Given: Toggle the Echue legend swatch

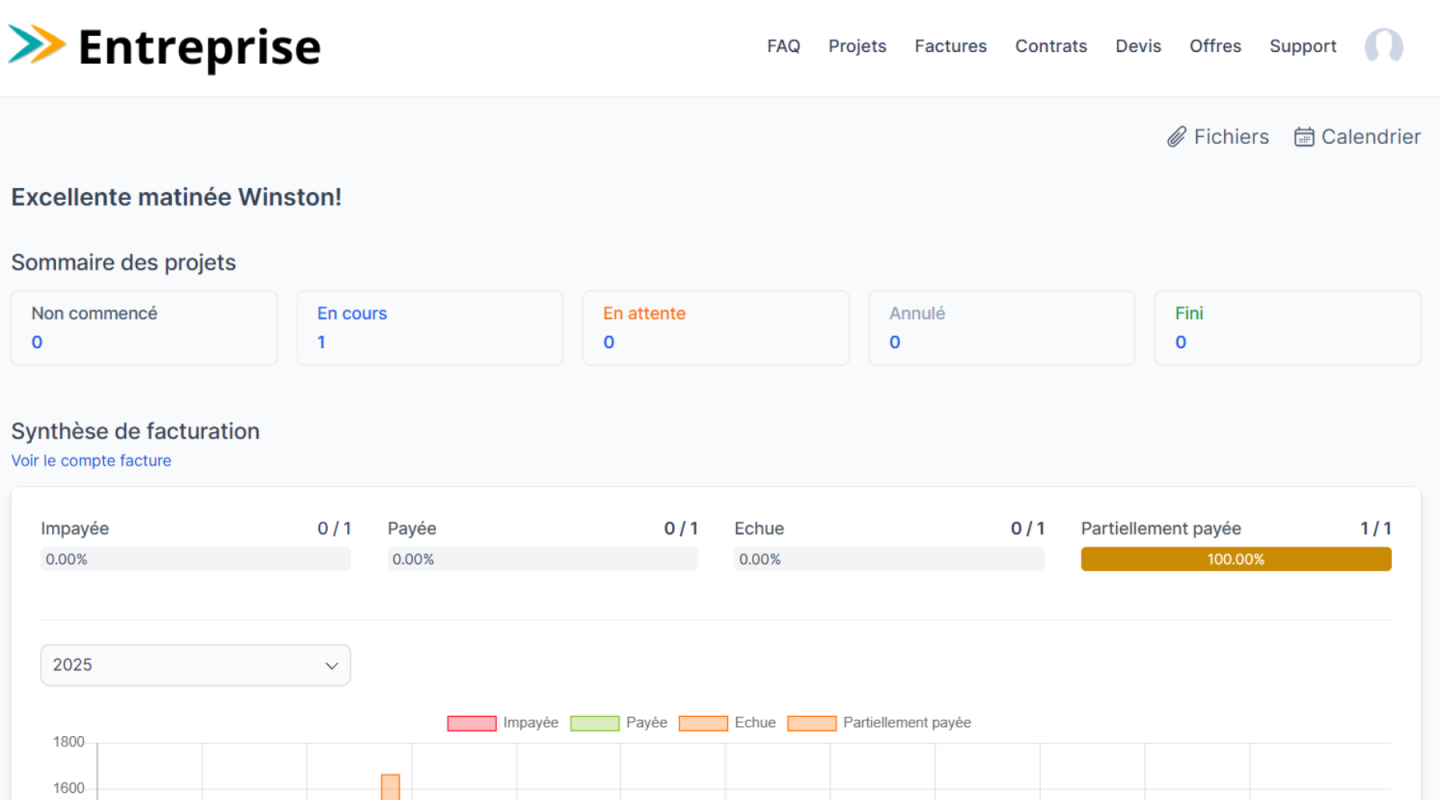Looking at the screenshot, I should pyautogui.click(x=703, y=723).
